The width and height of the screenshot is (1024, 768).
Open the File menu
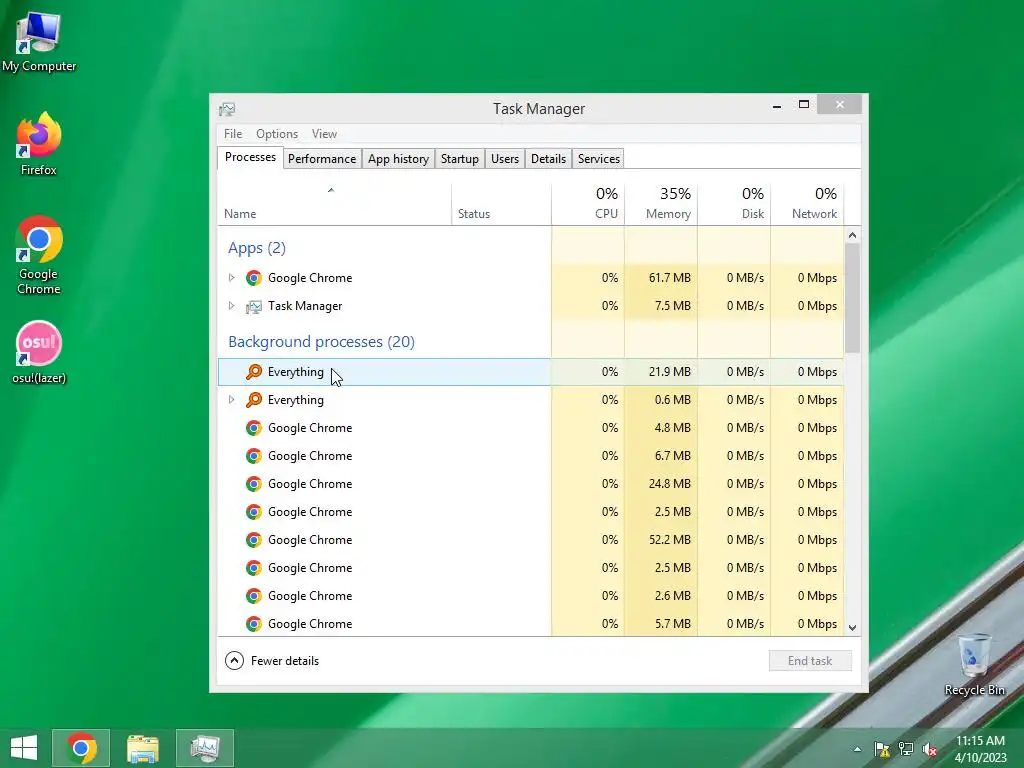(x=233, y=134)
